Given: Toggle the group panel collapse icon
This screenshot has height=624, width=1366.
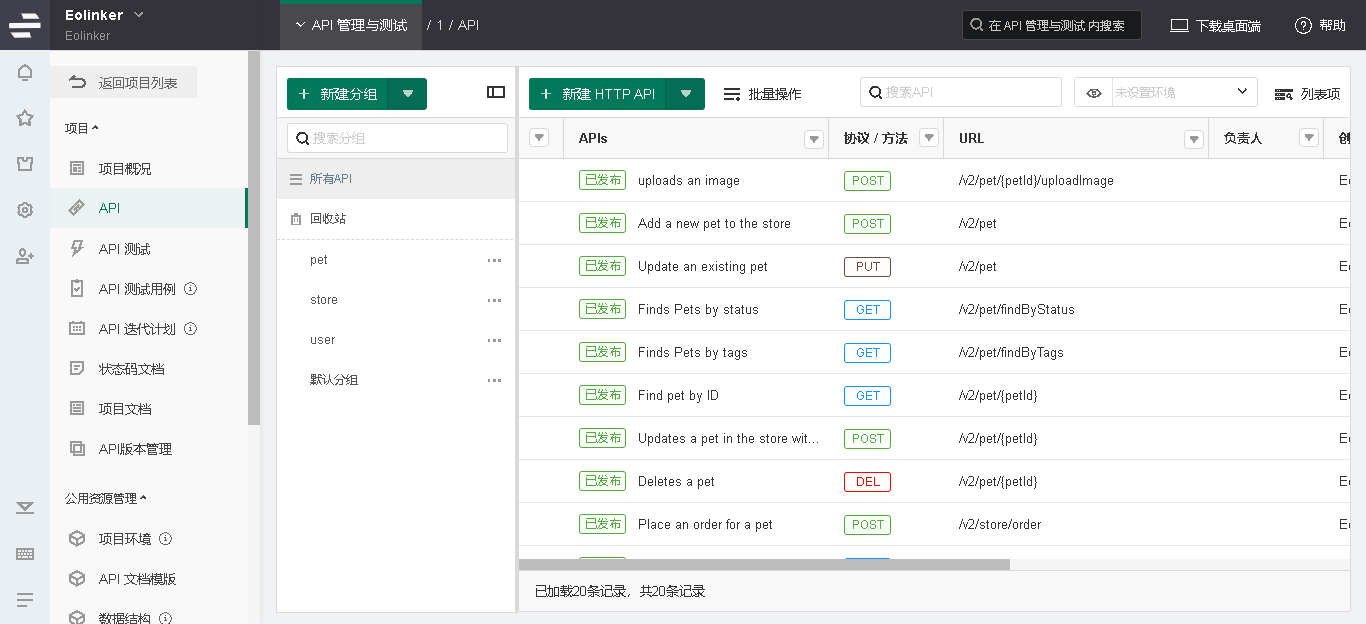Looking at the screenshot, I should tap(496, 92).
